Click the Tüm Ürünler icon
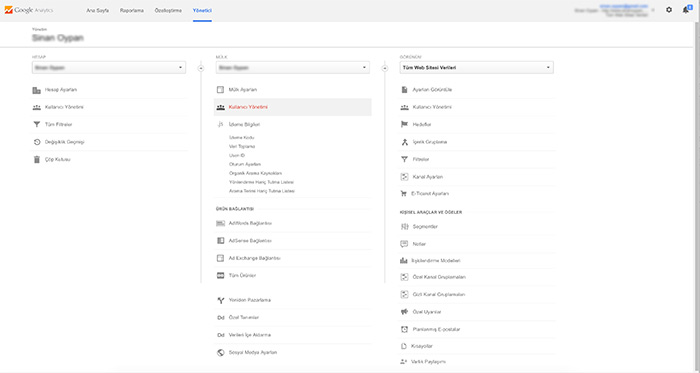The height and width of the screenshot is (373, 700). (220, 275)
